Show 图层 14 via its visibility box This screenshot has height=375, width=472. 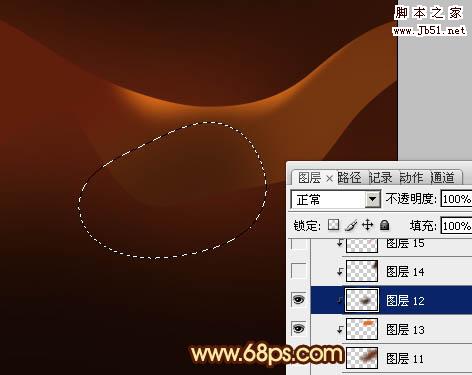[298, 271]
